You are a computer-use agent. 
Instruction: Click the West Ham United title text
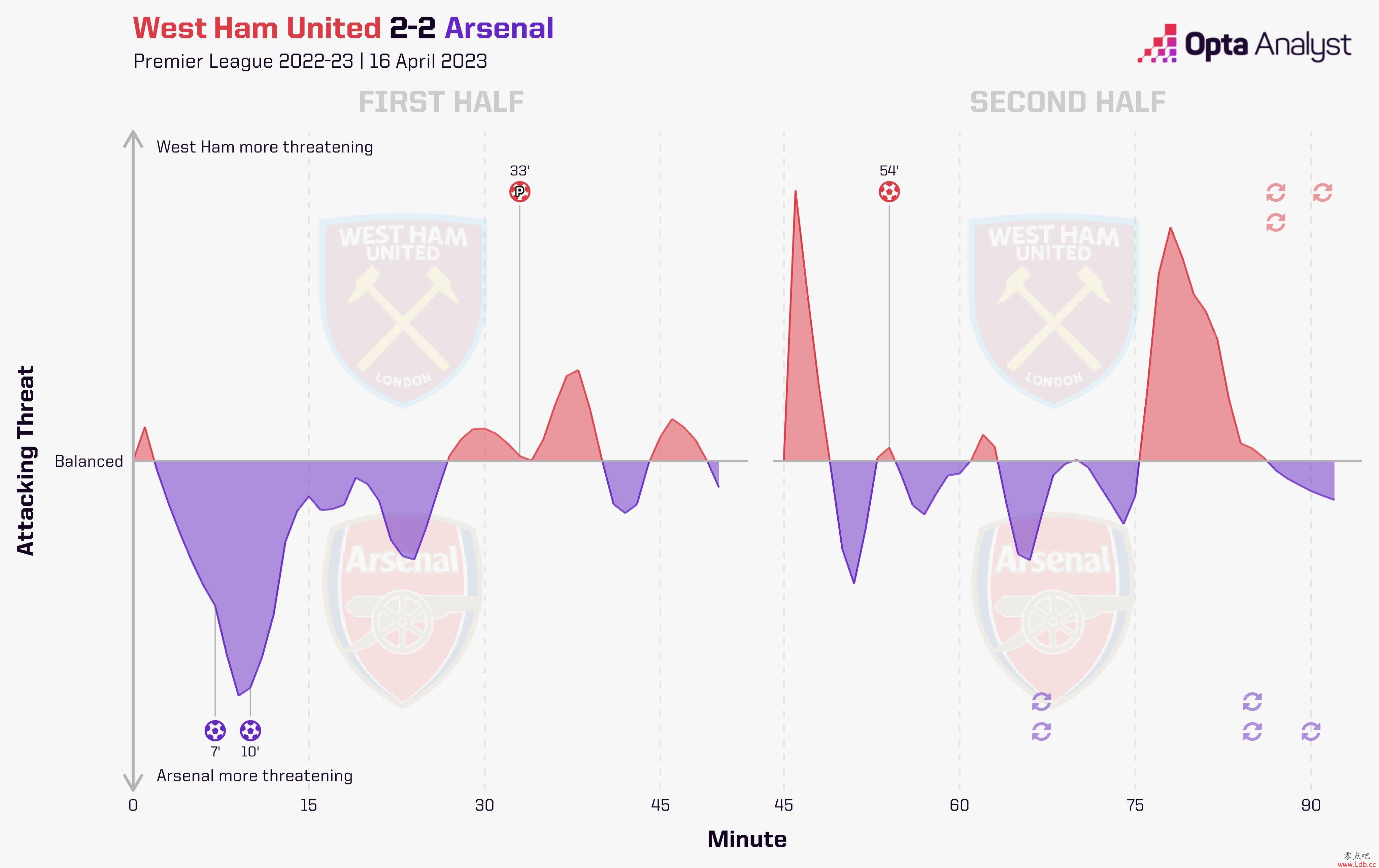tap(257, 28)
